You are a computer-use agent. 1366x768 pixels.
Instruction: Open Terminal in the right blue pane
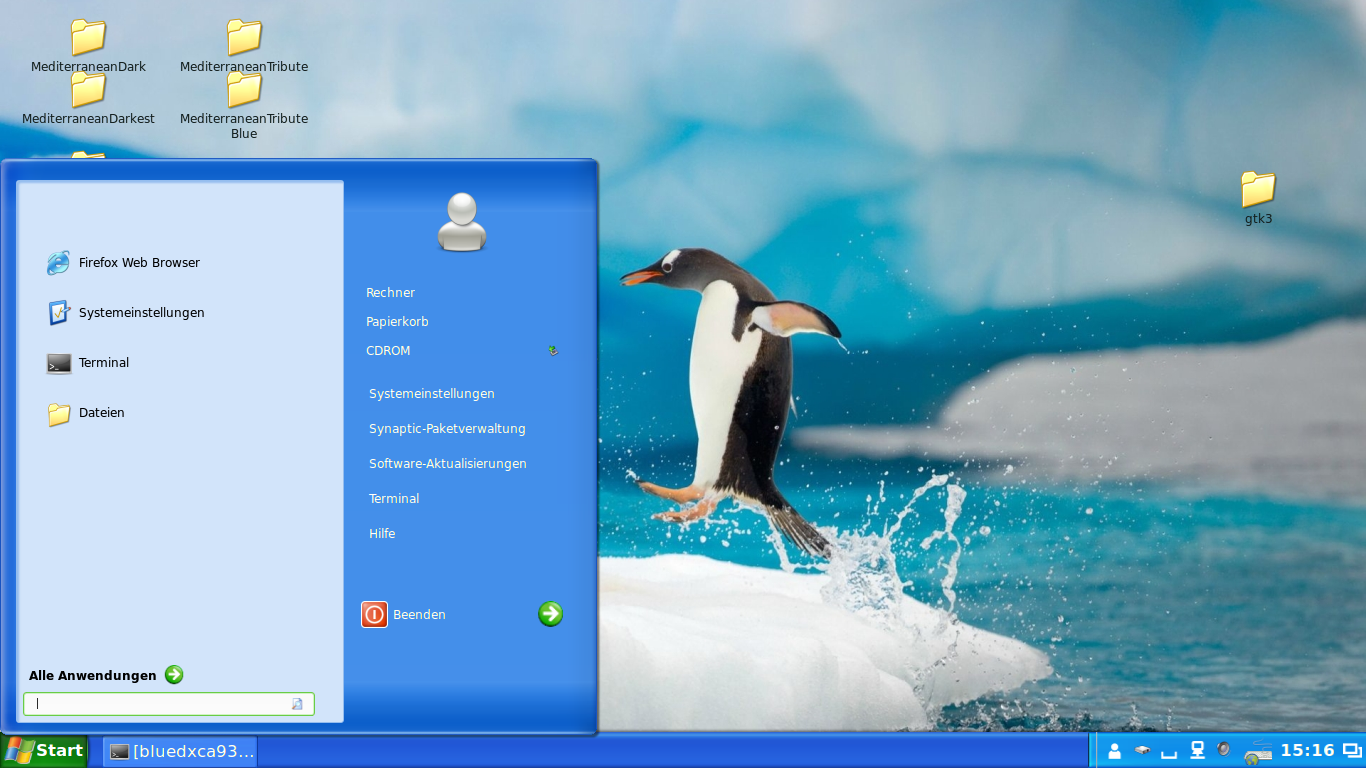[x=394, y=499]
